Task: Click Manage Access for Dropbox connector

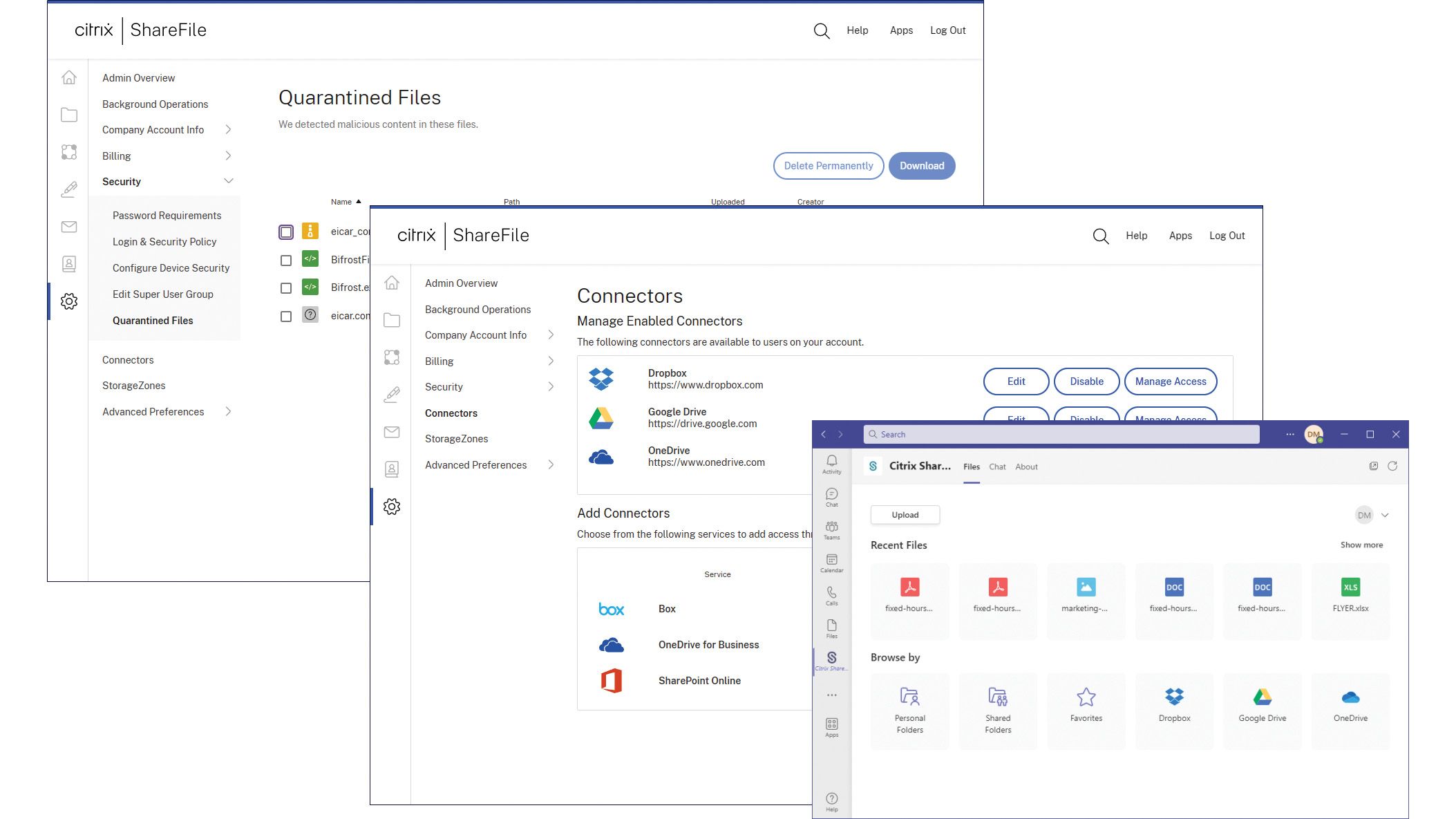Action: point(1171,382)
